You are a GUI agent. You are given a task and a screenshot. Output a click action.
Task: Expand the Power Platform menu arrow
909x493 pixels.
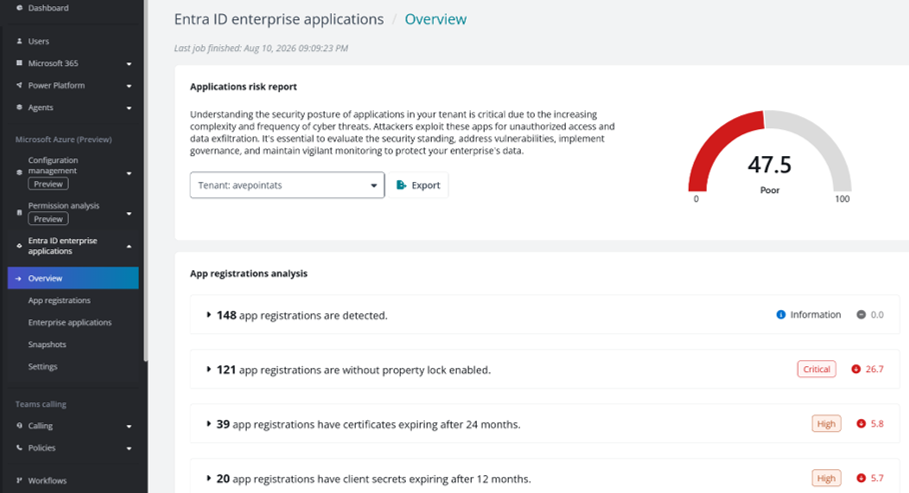tap(129, 86)
